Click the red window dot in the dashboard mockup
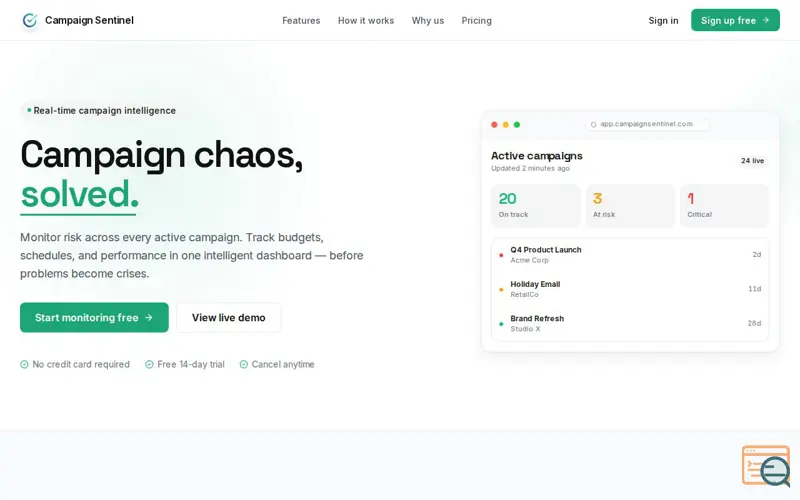Viewport: 800px width, 500px height. click(x=494, y=124)
